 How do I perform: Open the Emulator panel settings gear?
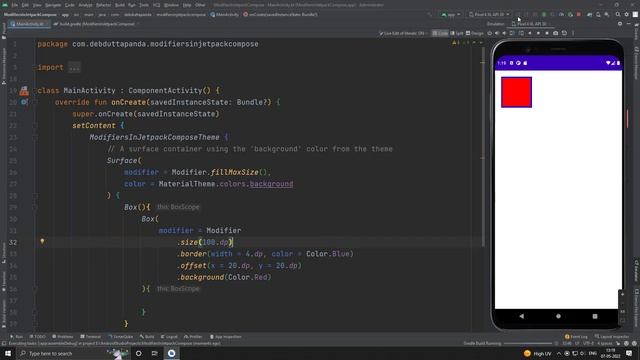pos(620,24)
